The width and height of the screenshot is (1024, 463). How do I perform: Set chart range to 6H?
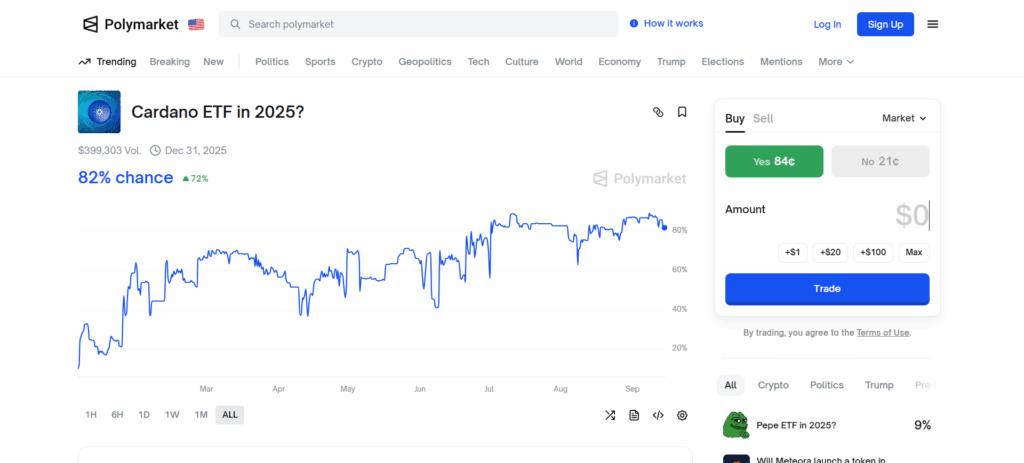[x=117, y=415]
